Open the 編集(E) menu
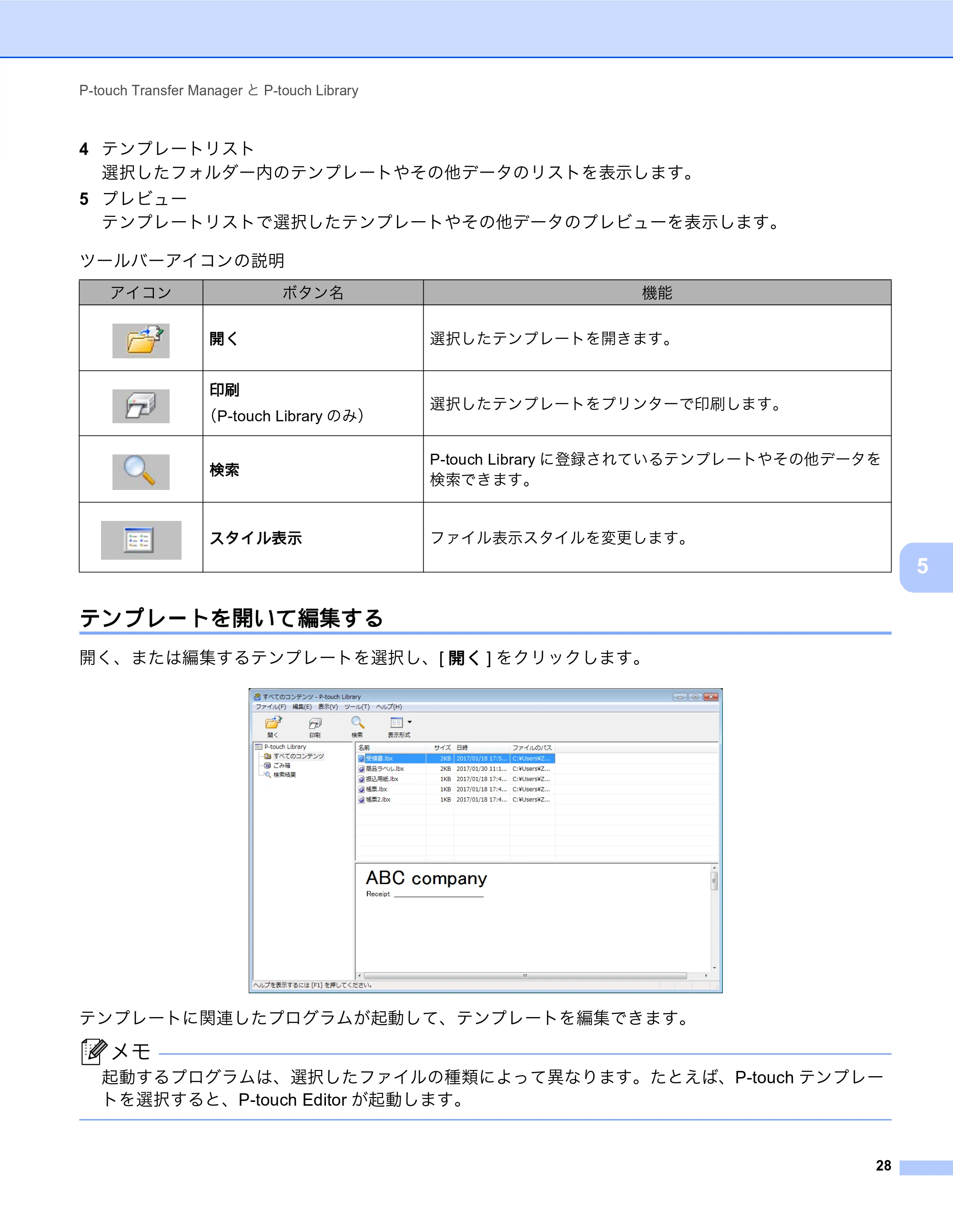Image resolution: width=953 pixels, height=1232 pixels. tap(302, 707)
